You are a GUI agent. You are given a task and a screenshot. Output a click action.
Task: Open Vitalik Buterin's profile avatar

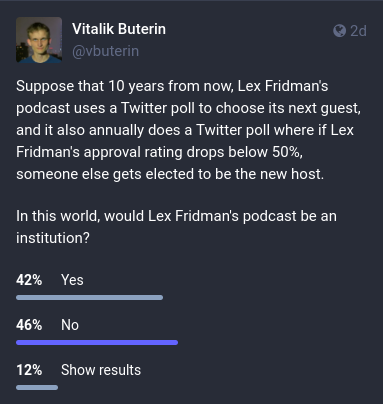pyautogui.click(x=39, y=40)
